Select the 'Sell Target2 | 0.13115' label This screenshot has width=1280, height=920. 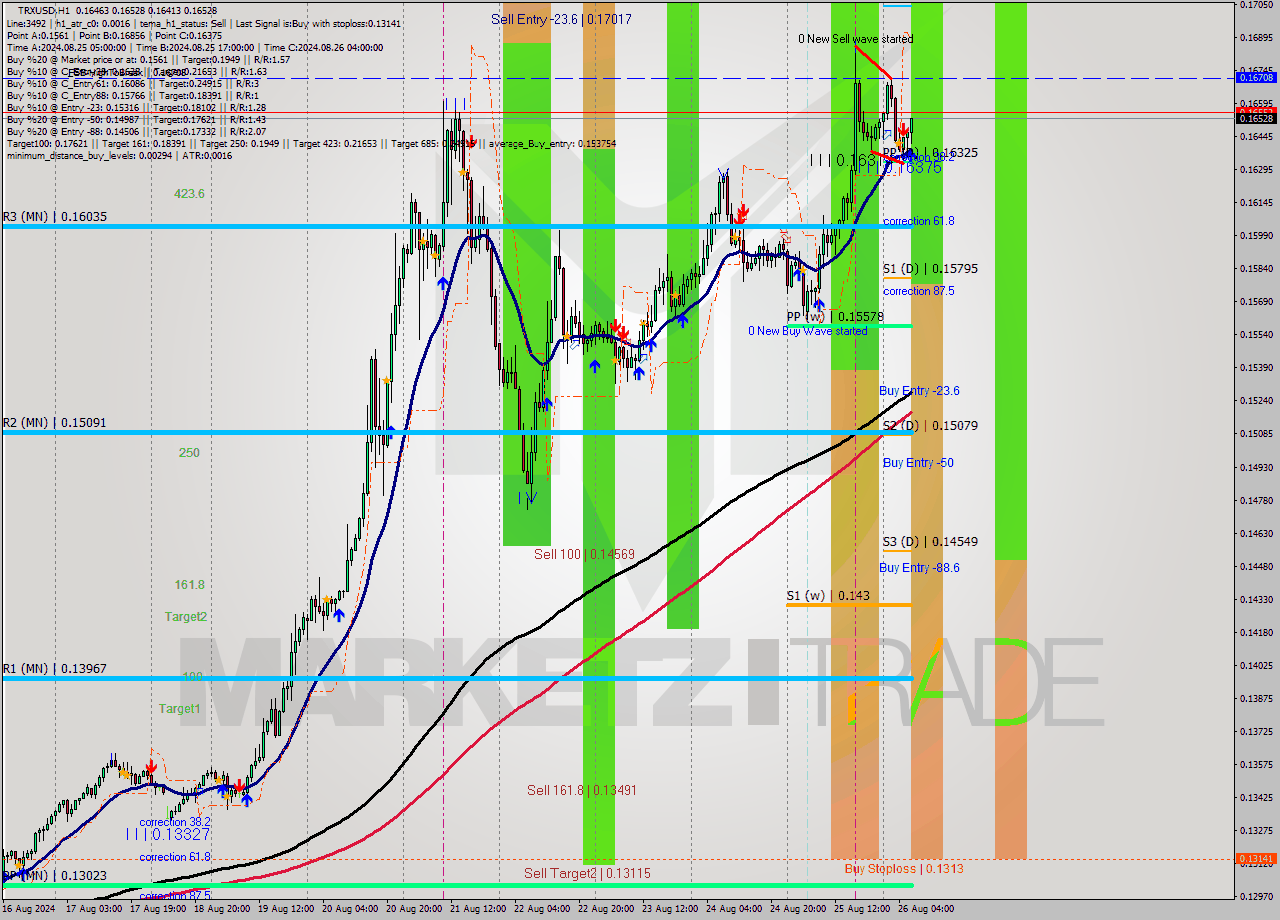click(x=587, y=873)
